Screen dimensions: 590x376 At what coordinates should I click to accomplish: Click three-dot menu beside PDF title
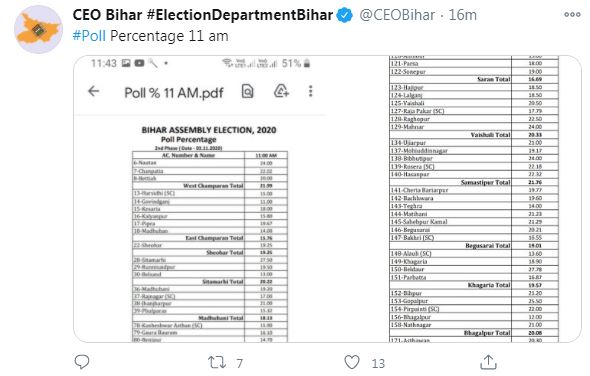(x=310, y=91)
